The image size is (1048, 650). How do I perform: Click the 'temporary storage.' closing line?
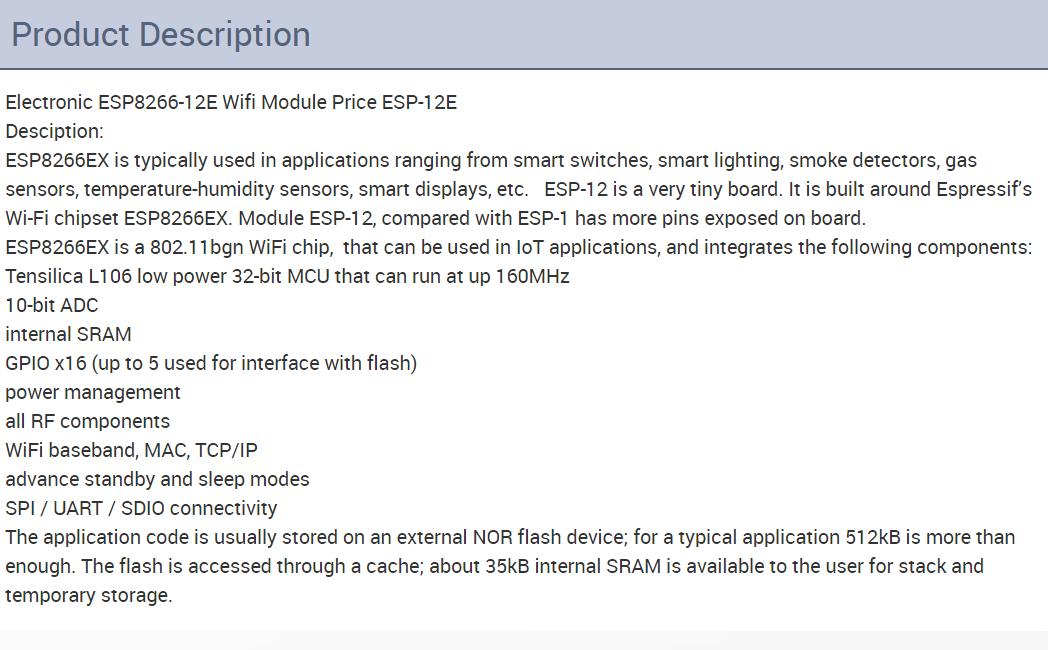coord(89,595)
